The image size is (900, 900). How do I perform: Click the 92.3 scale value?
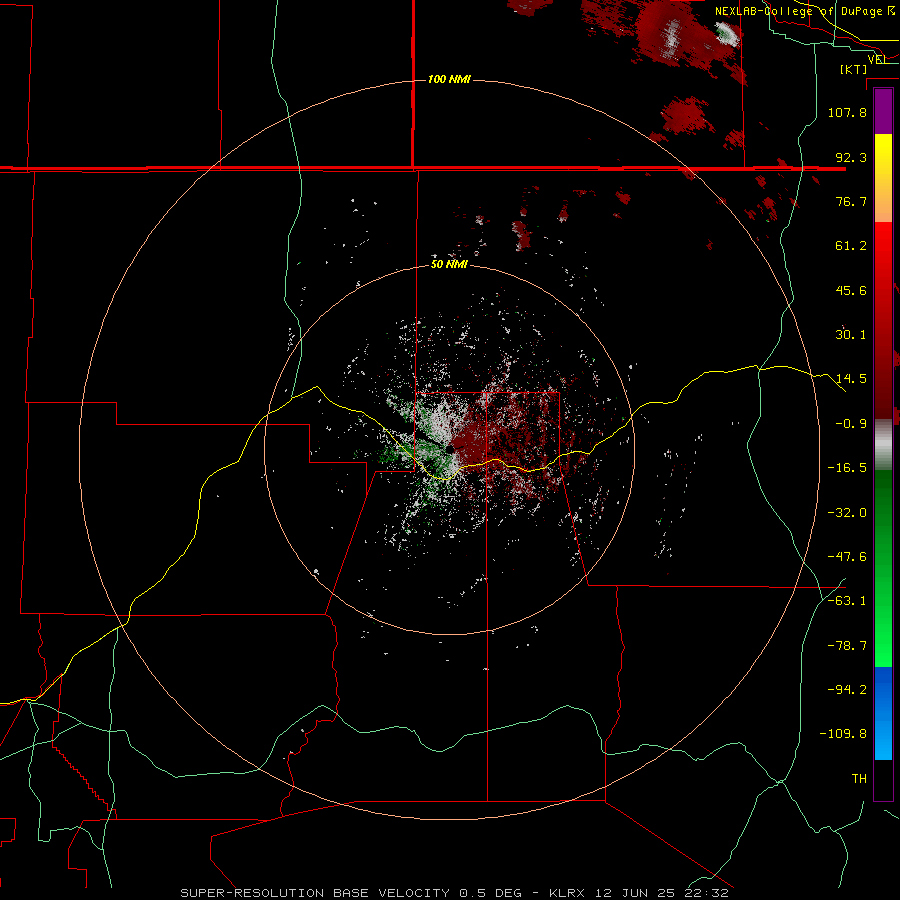coord(851,157)
